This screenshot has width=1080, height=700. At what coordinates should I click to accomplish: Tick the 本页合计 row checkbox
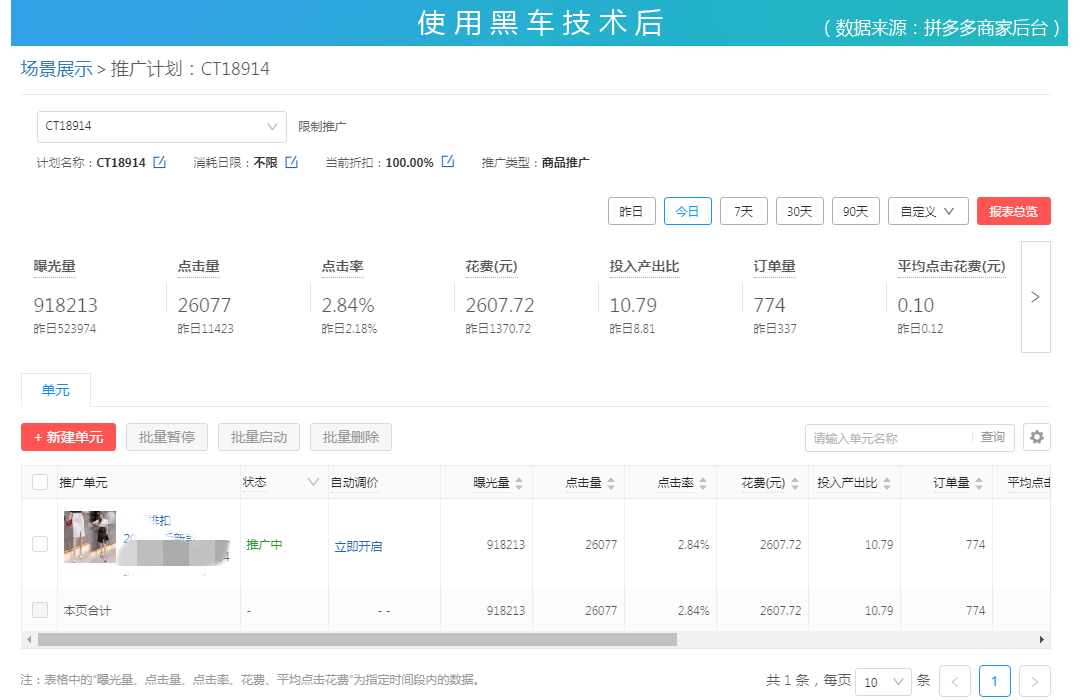[40, 610]
